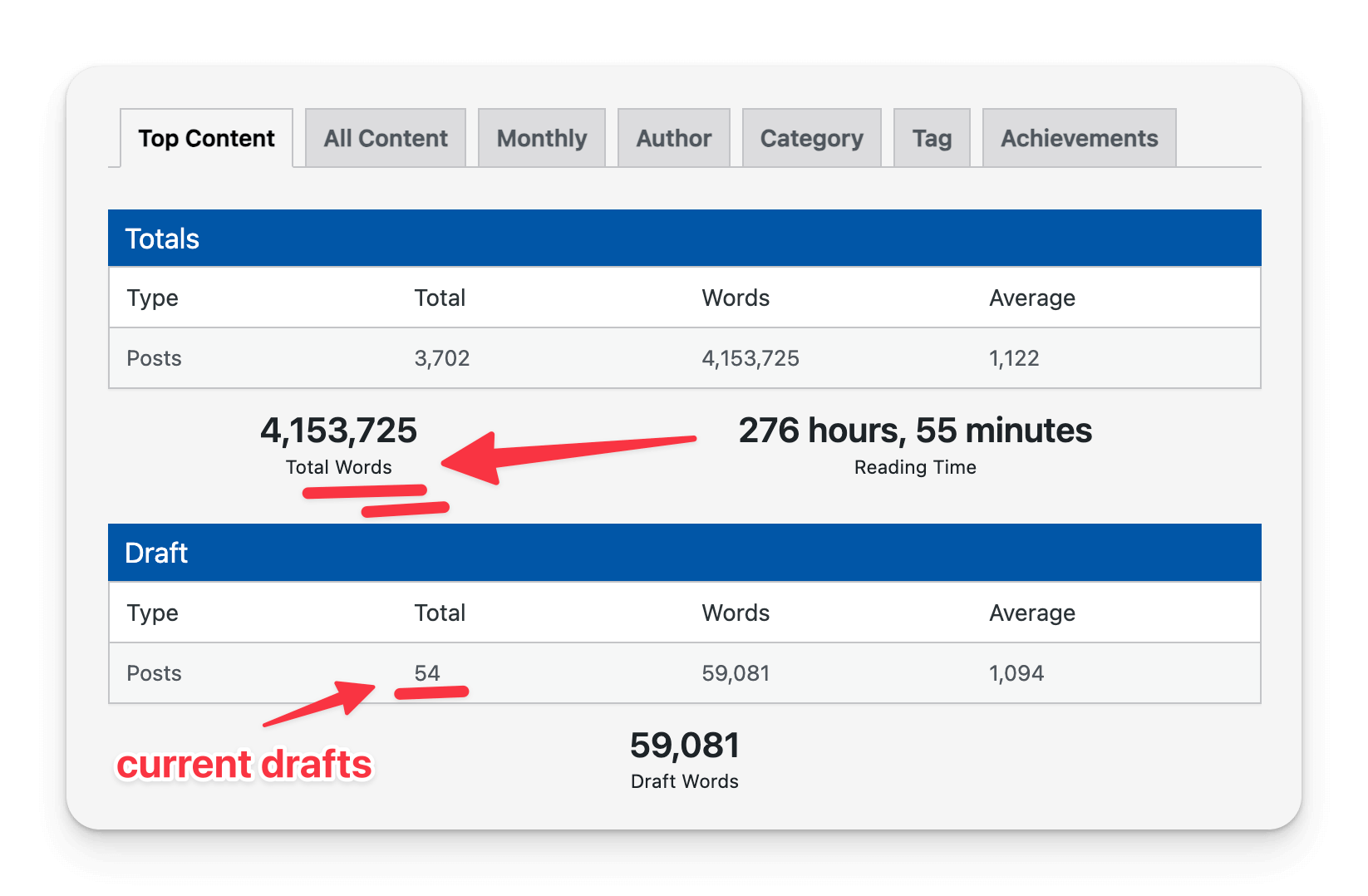The width and height of the screenshot is (1368, 896).
Task: Click the 1,094 draft average value
Action: pyautogui.click(x=1017, y=673)
